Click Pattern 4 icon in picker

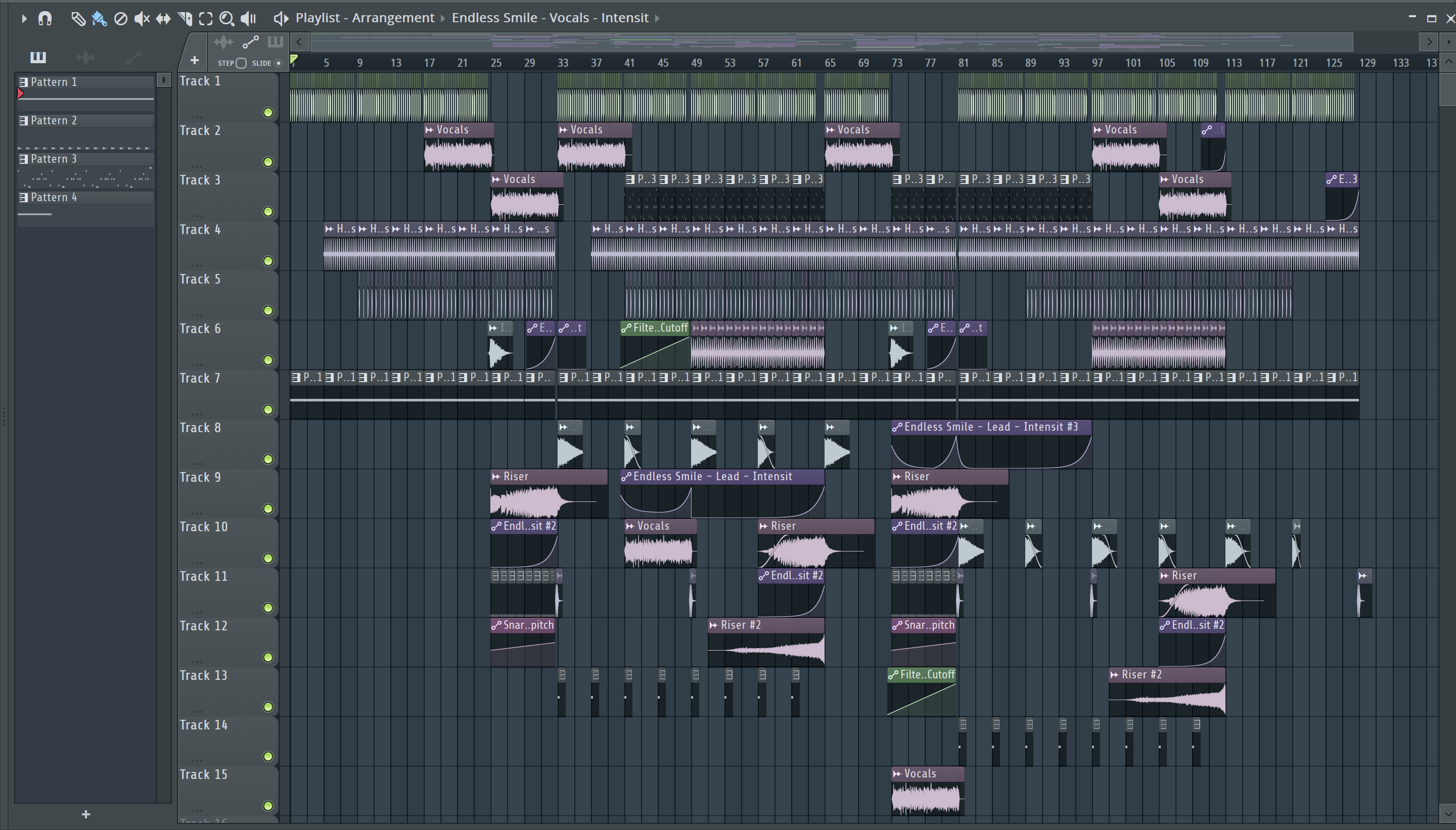pyautogui.click(x=24, y=198)
